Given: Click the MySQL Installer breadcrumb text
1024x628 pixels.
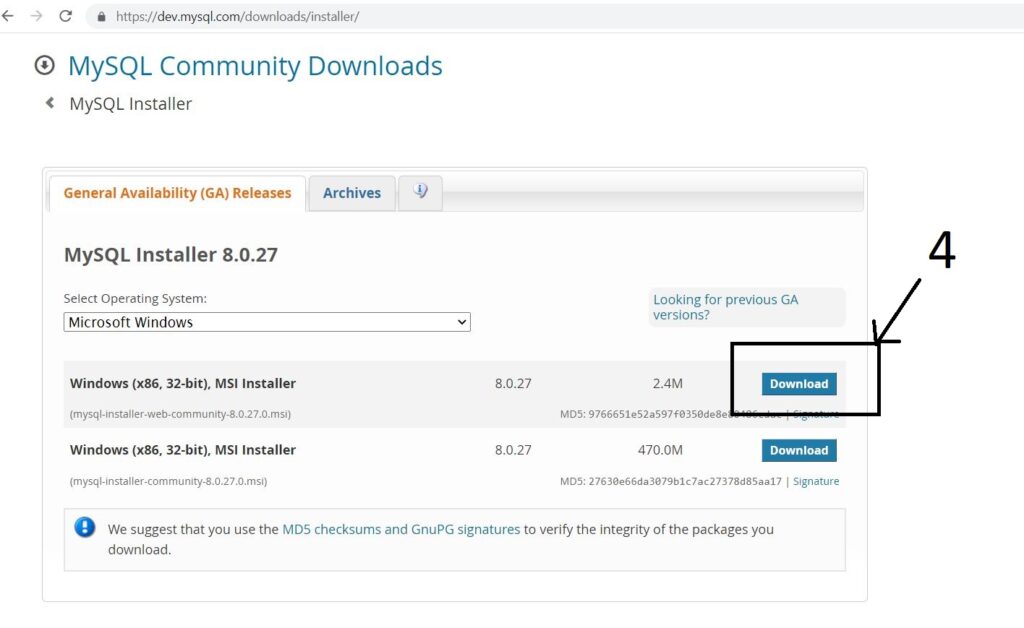Looking at the screenshot, I should point(131,104).
